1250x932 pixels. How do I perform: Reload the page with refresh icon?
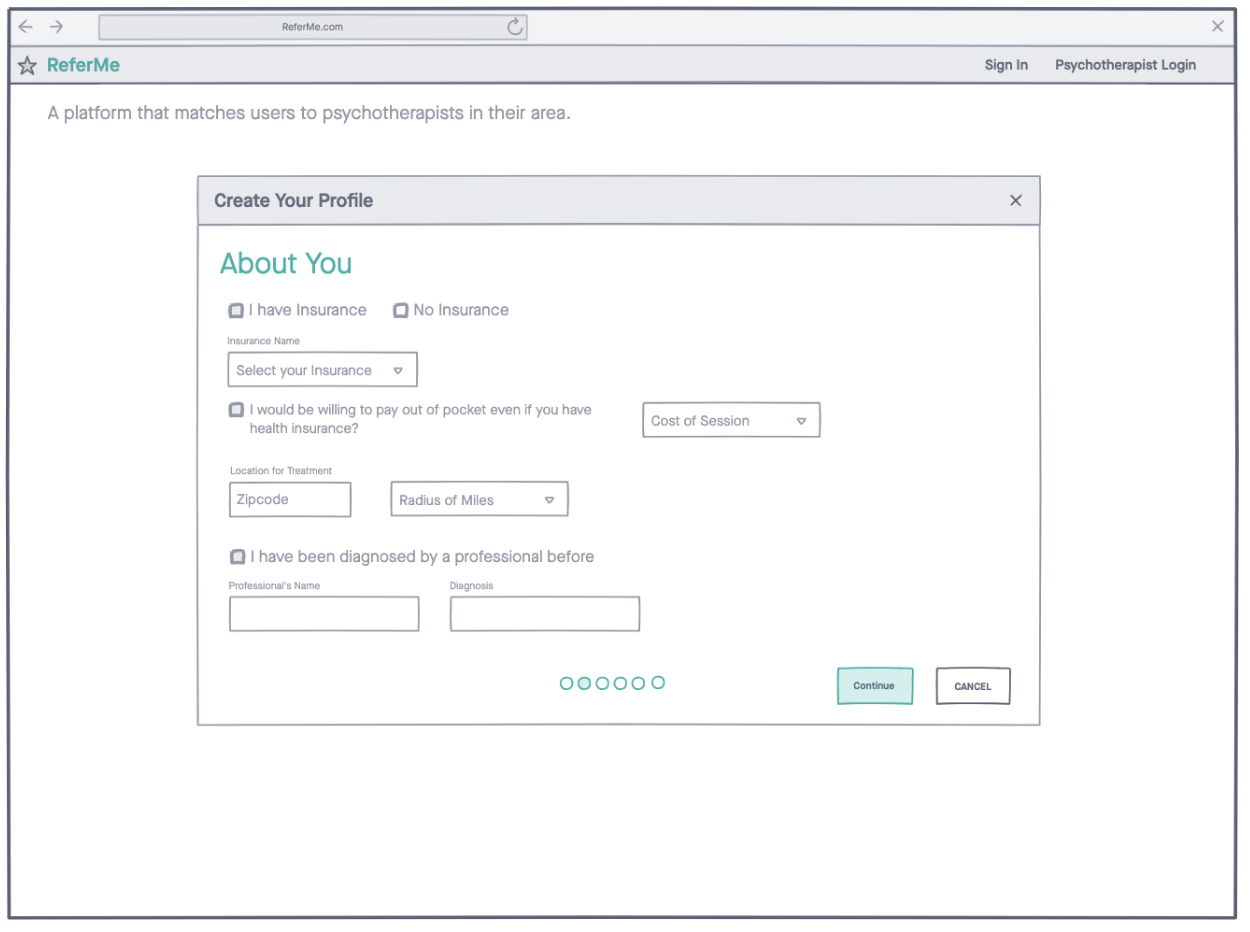click(x=515, y=27)
